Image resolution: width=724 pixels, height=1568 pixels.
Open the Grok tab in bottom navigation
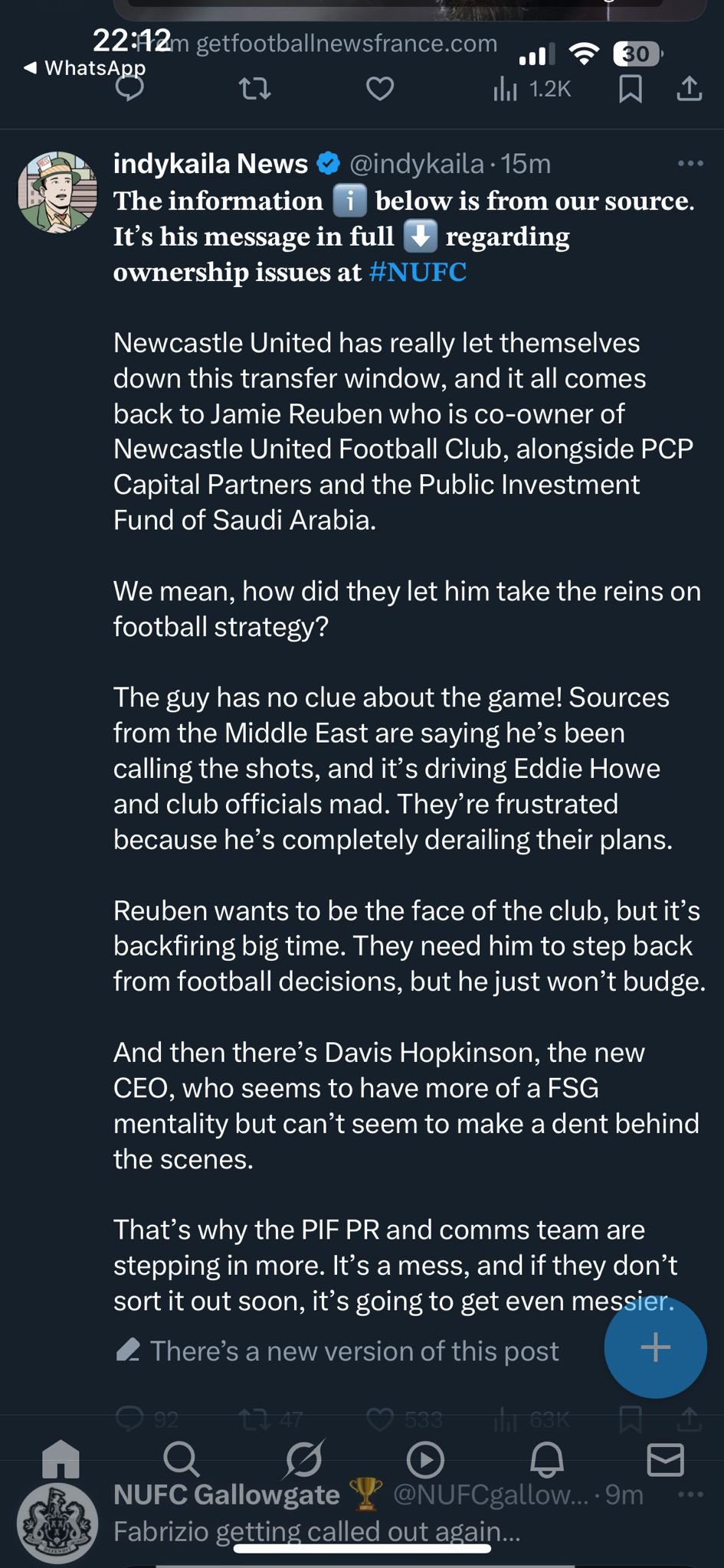(303, 1459)
